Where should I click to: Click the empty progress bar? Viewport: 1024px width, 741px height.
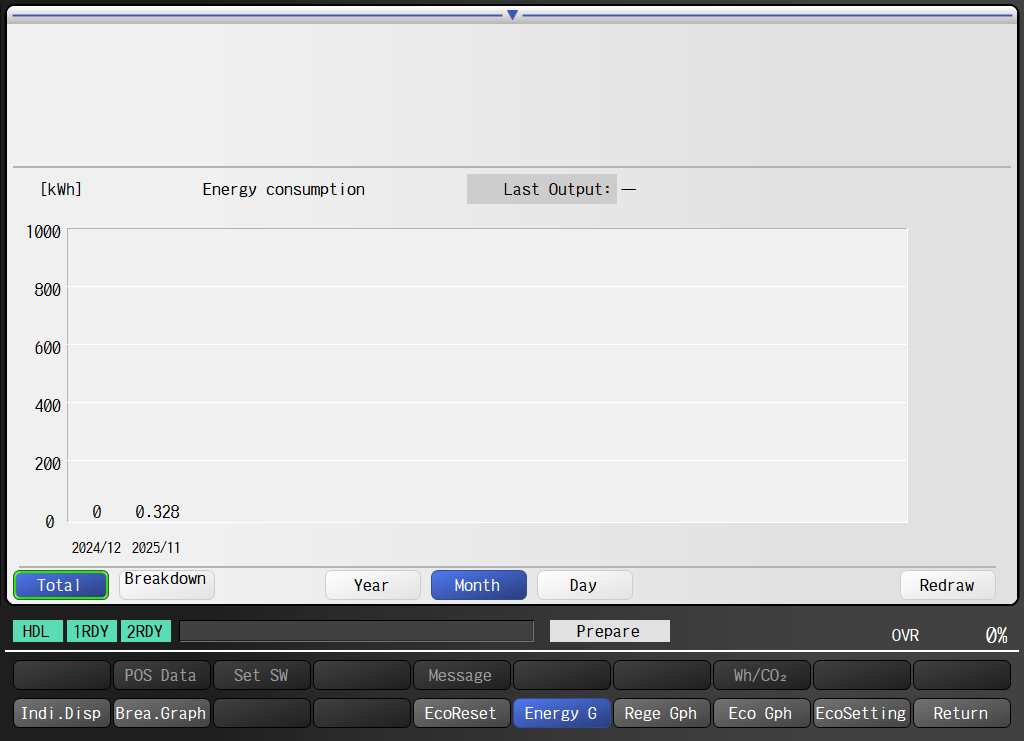point(356,631)
